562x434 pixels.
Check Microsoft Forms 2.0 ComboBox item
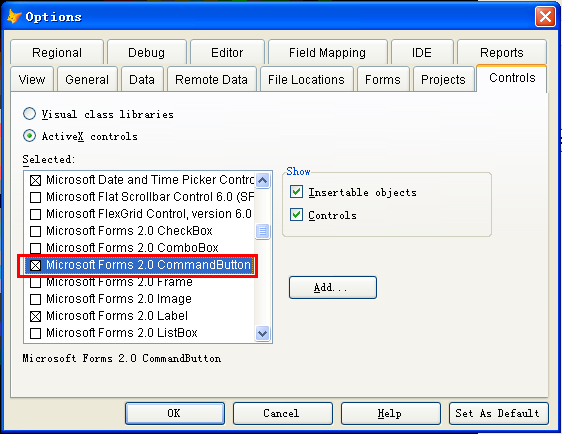pyautogui.click(x=35, y=248)
